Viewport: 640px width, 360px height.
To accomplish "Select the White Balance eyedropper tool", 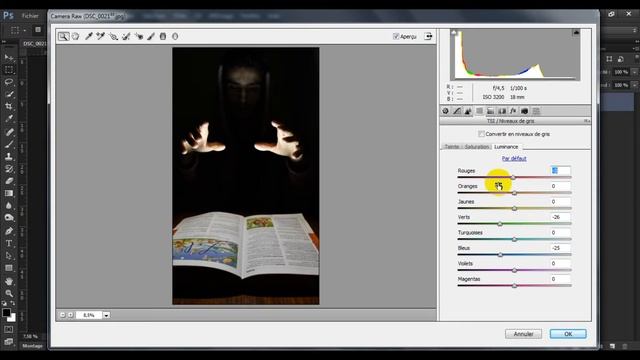I will click(89, 36).
